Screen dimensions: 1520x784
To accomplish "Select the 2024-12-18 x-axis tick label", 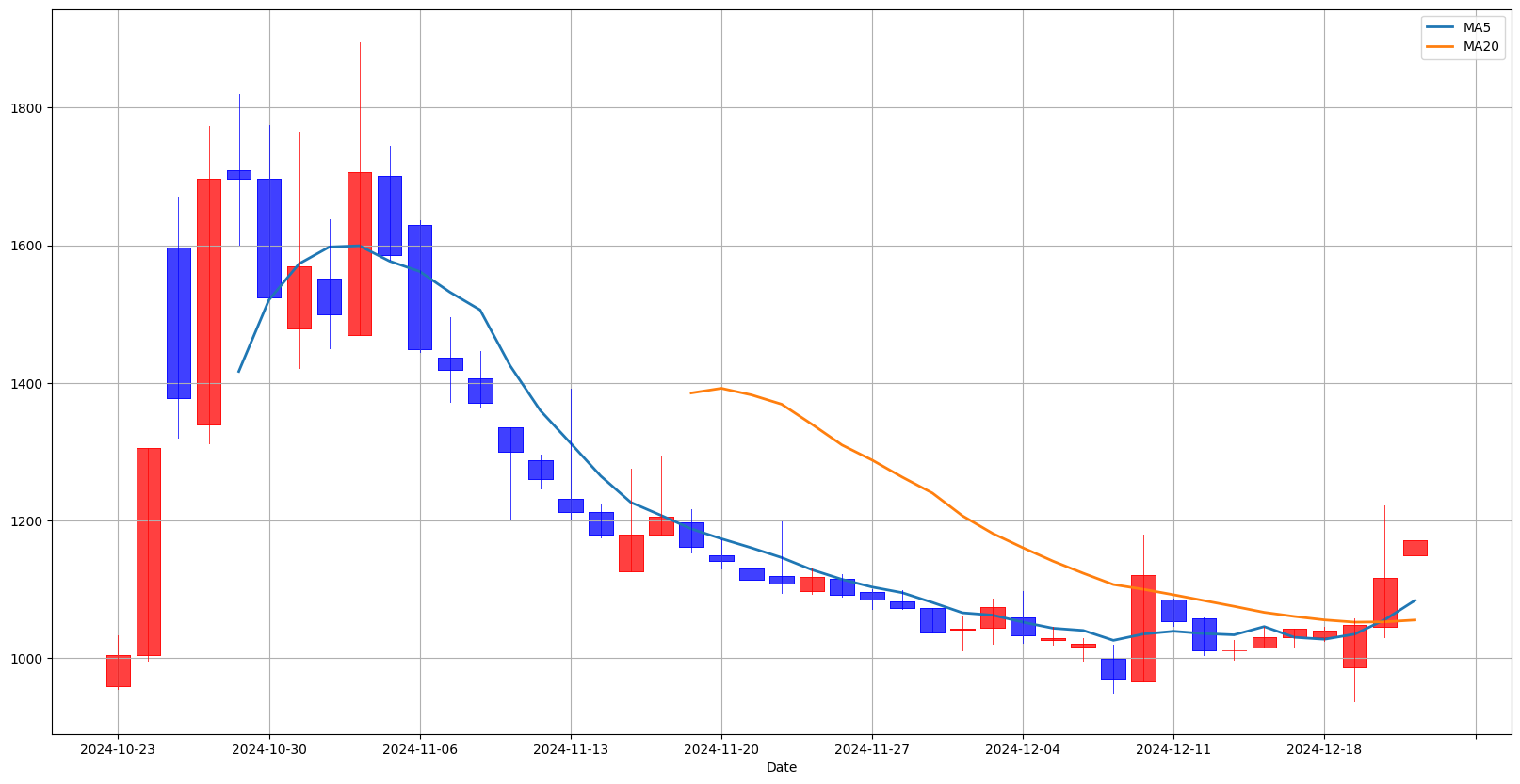I will [1324, 749].
